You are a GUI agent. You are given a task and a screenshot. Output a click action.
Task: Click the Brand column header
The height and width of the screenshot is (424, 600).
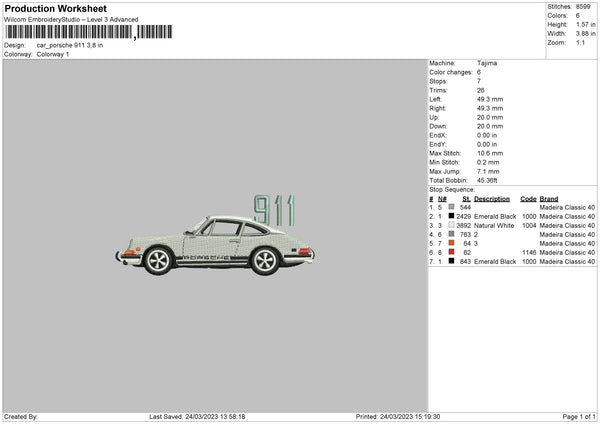click(x=549, y=199)
